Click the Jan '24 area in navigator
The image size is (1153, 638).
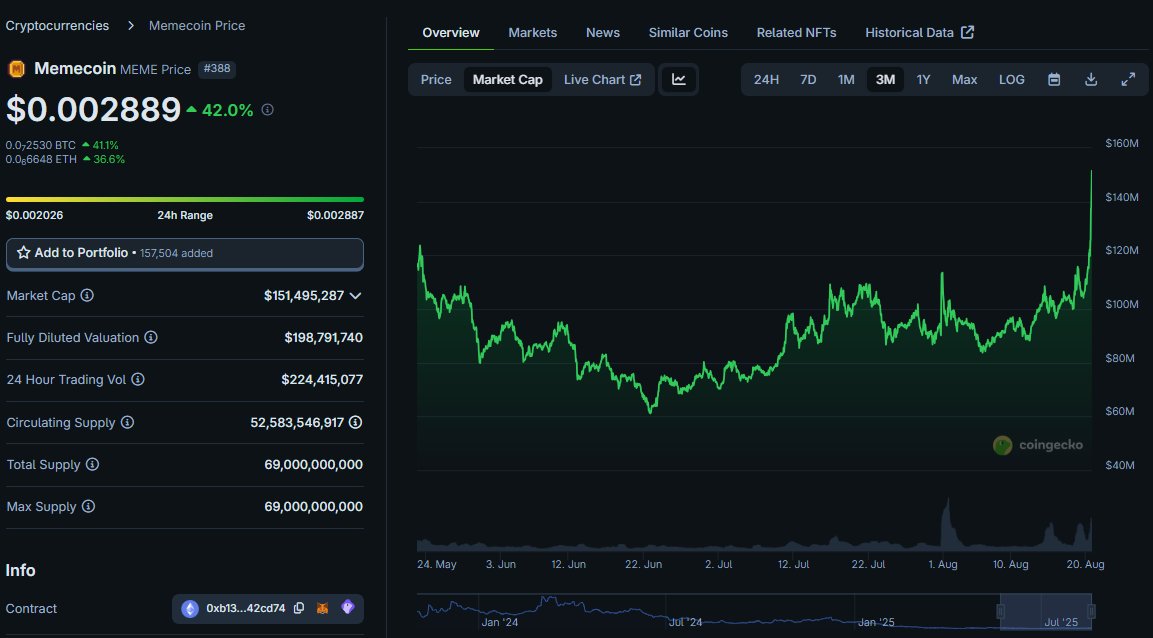(499, 622)
